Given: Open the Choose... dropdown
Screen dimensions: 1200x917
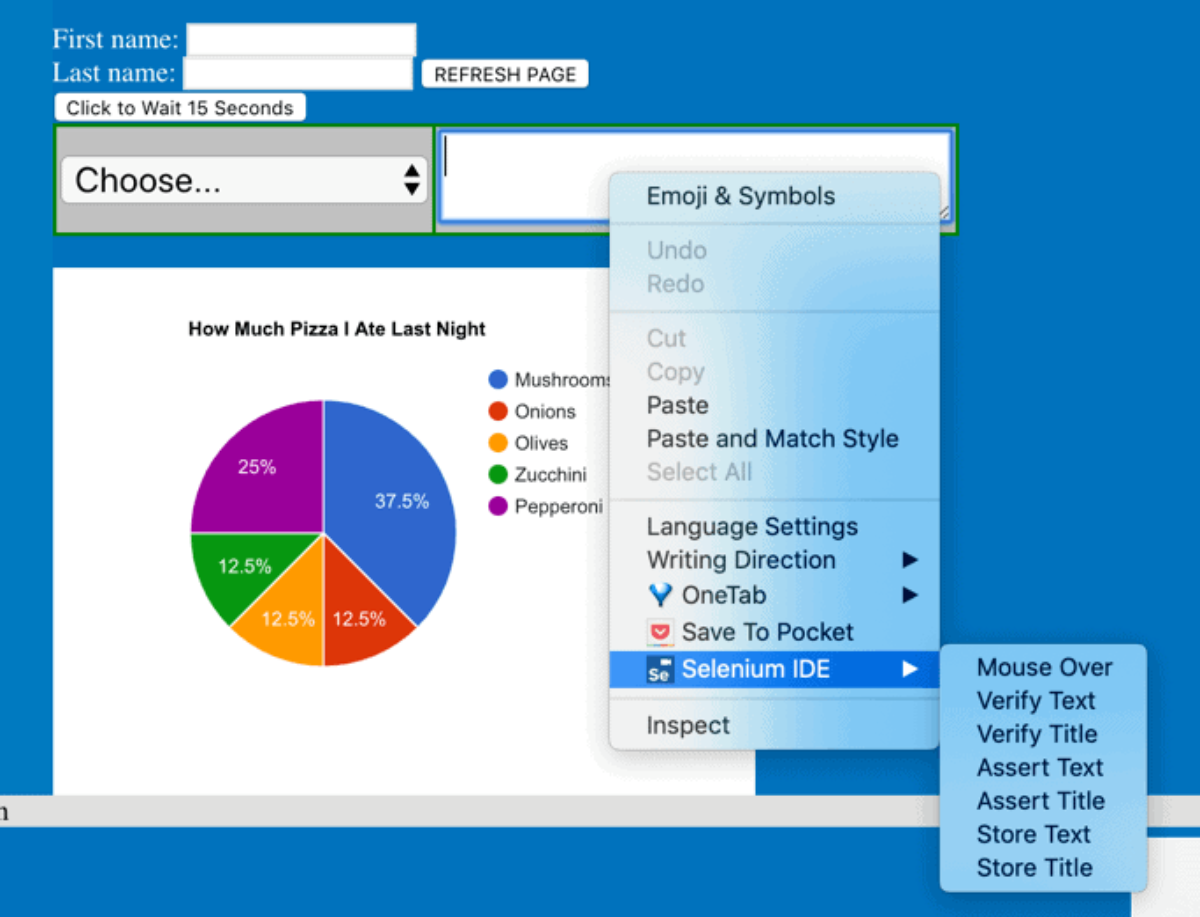Looking at the screenshot, I should point(244,180).
